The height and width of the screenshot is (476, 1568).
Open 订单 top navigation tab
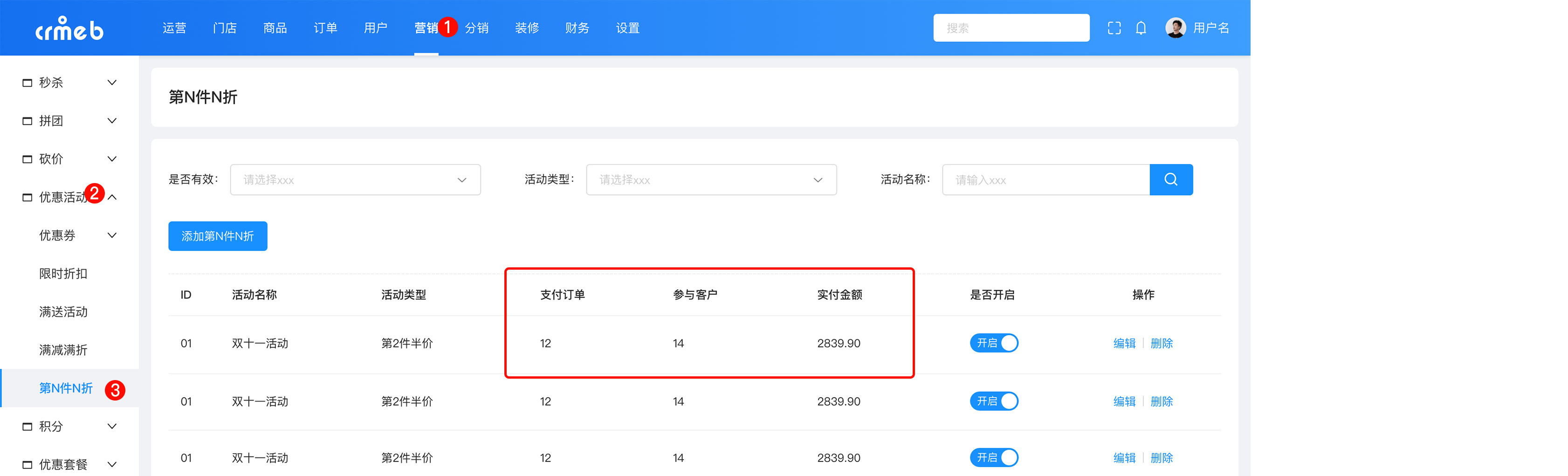coord(326,28)
